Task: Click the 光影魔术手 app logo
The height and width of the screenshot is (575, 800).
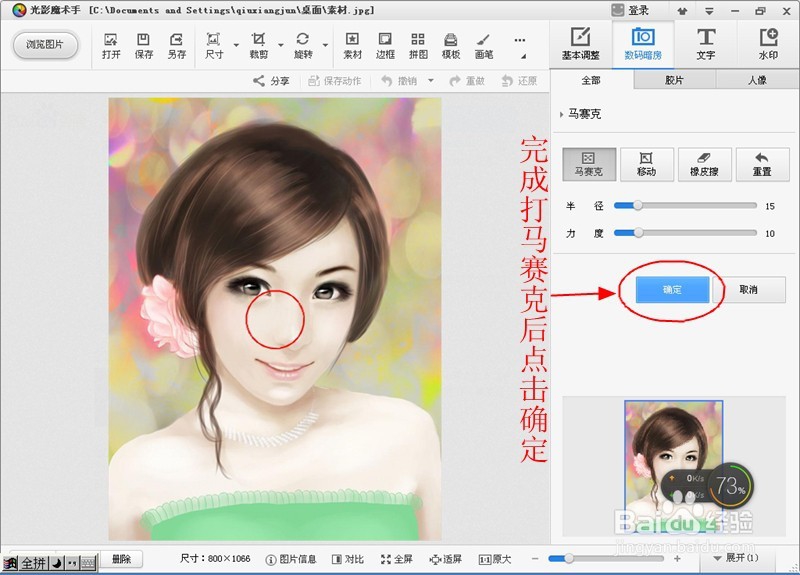Action: click(x=19, y=10)
